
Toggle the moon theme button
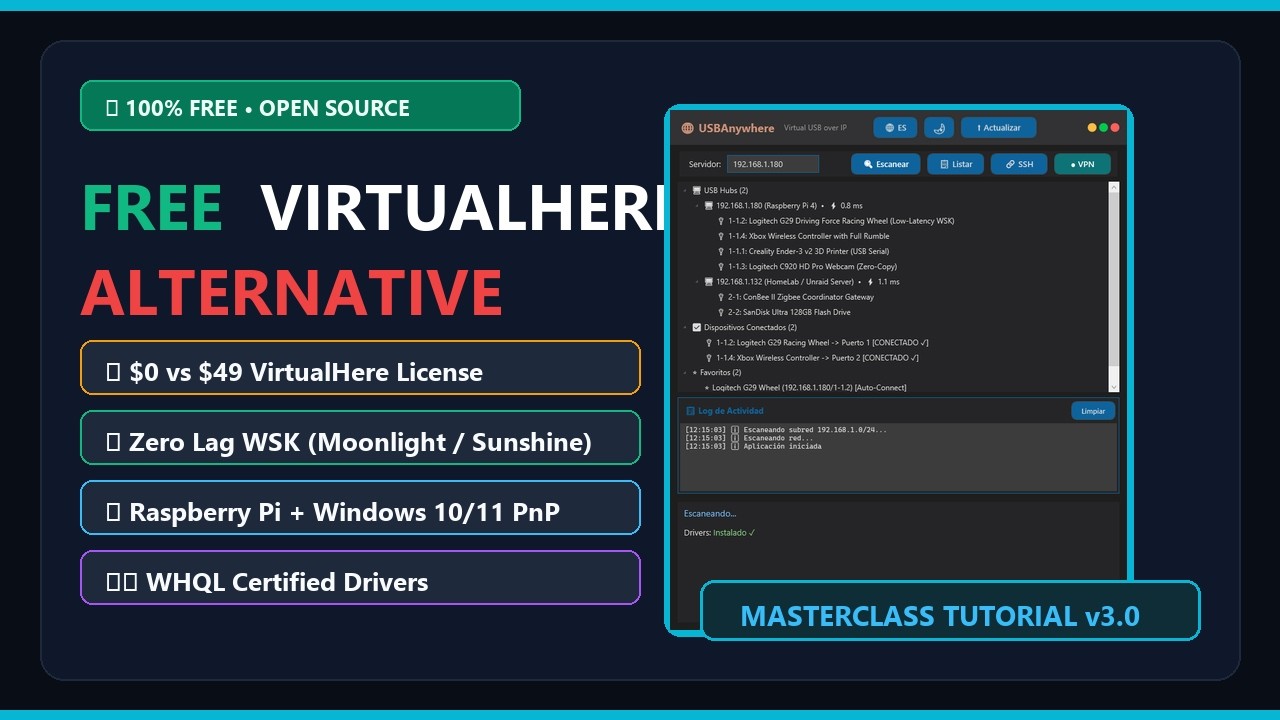click(x=938, y=128)
